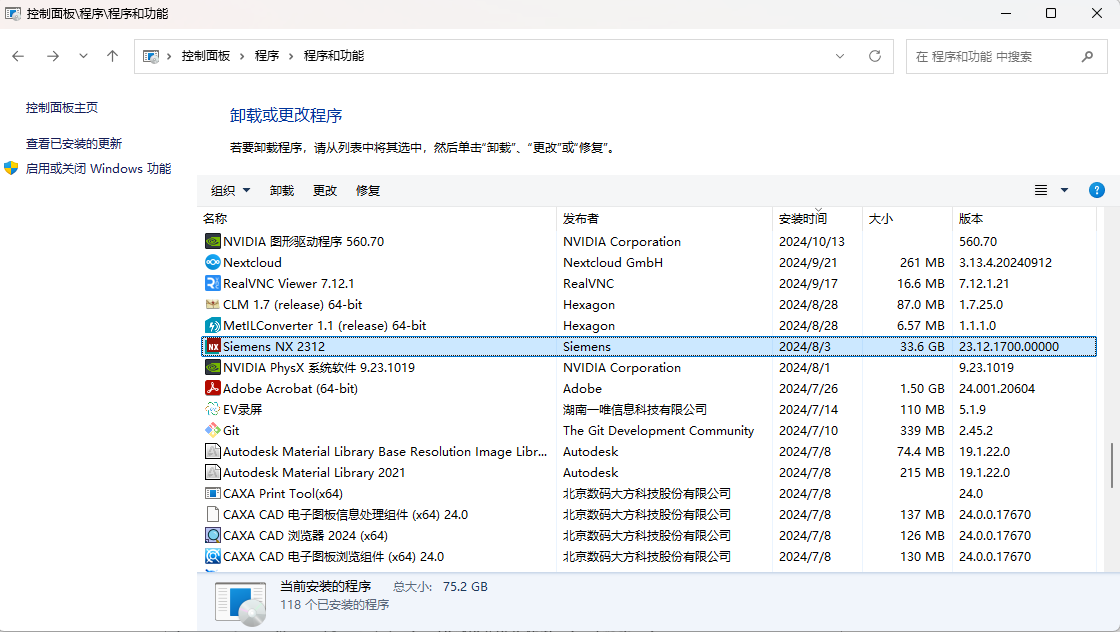
Task: Refresh the page with the refresh icon
Action: coord(873,56)
